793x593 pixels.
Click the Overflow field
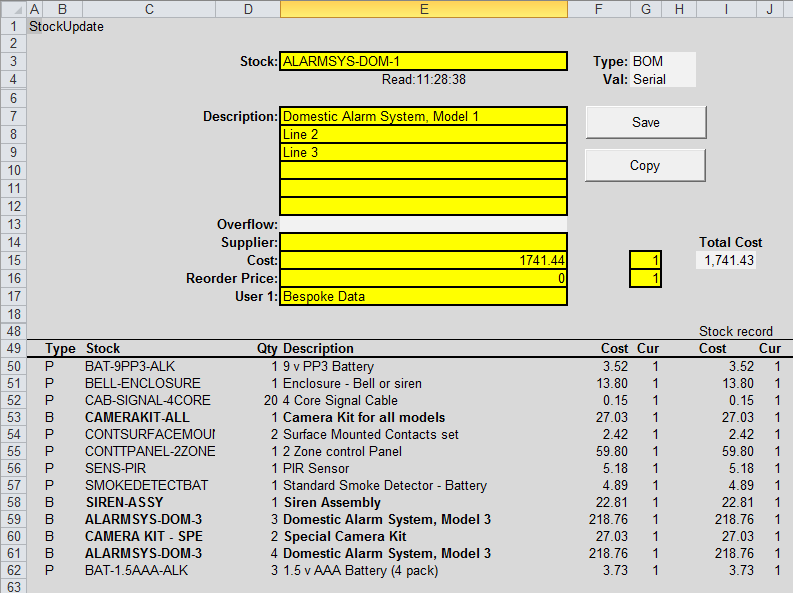point(423,224)
